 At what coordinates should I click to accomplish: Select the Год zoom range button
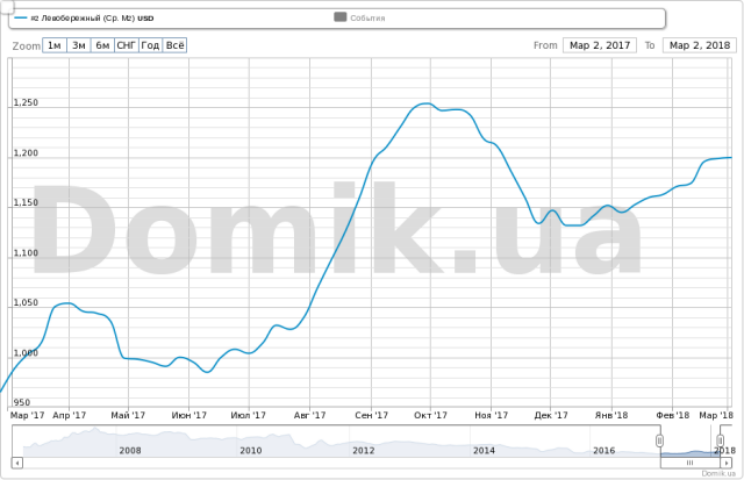[x=150, y=46]
